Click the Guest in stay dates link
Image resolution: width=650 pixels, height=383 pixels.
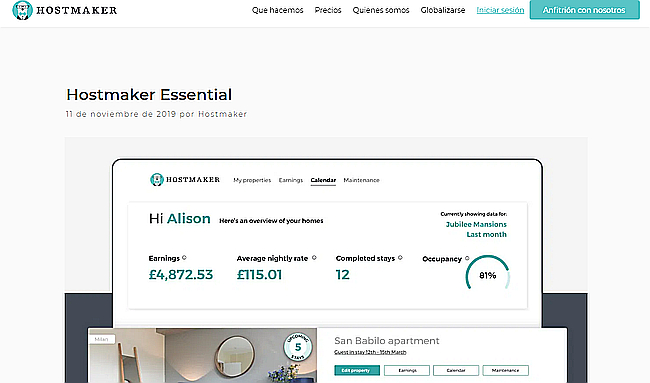pyautogui.click(x=370, y=352)
